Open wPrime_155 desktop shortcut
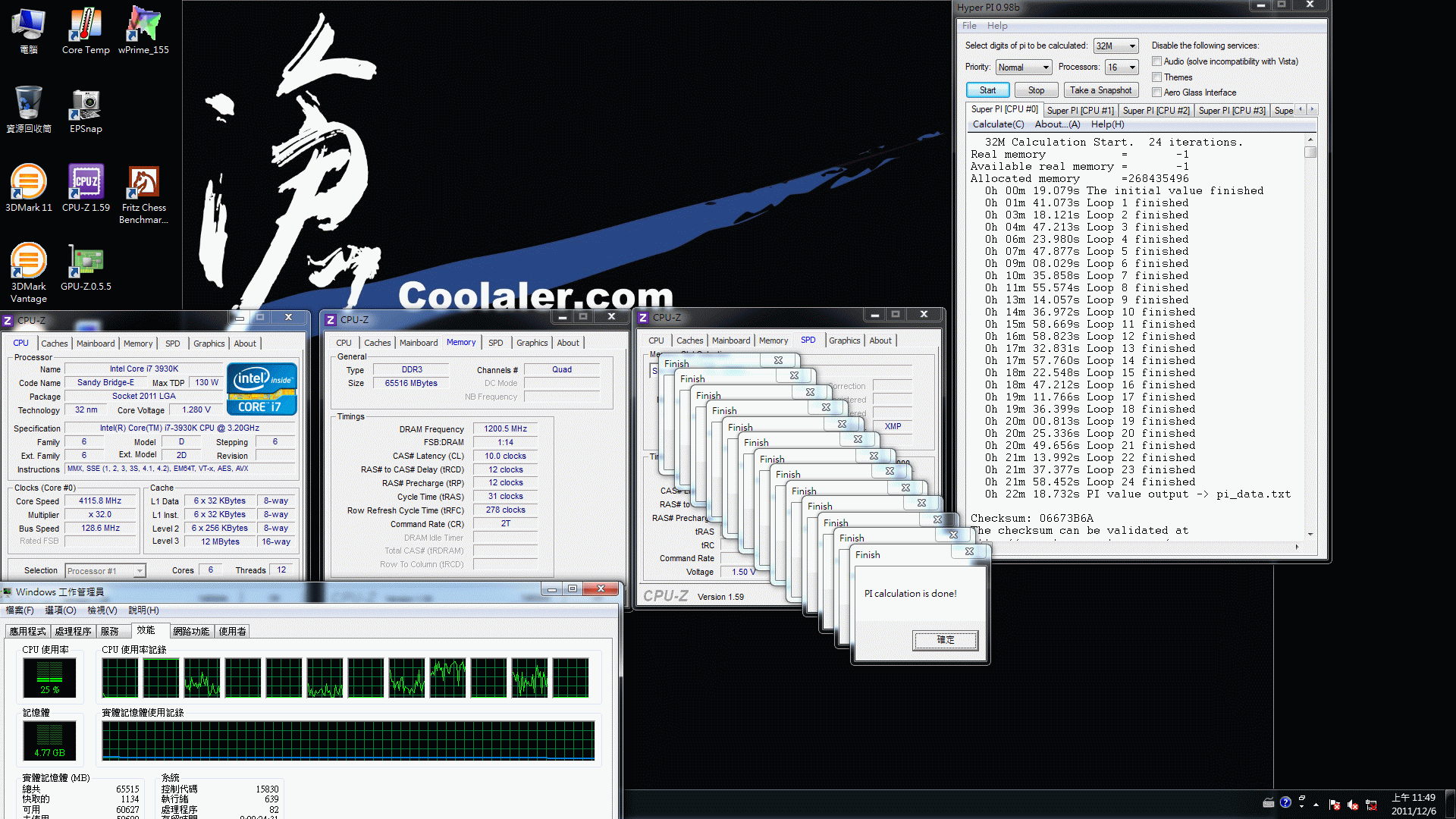1456x819 pixels. tap(143, 30)
